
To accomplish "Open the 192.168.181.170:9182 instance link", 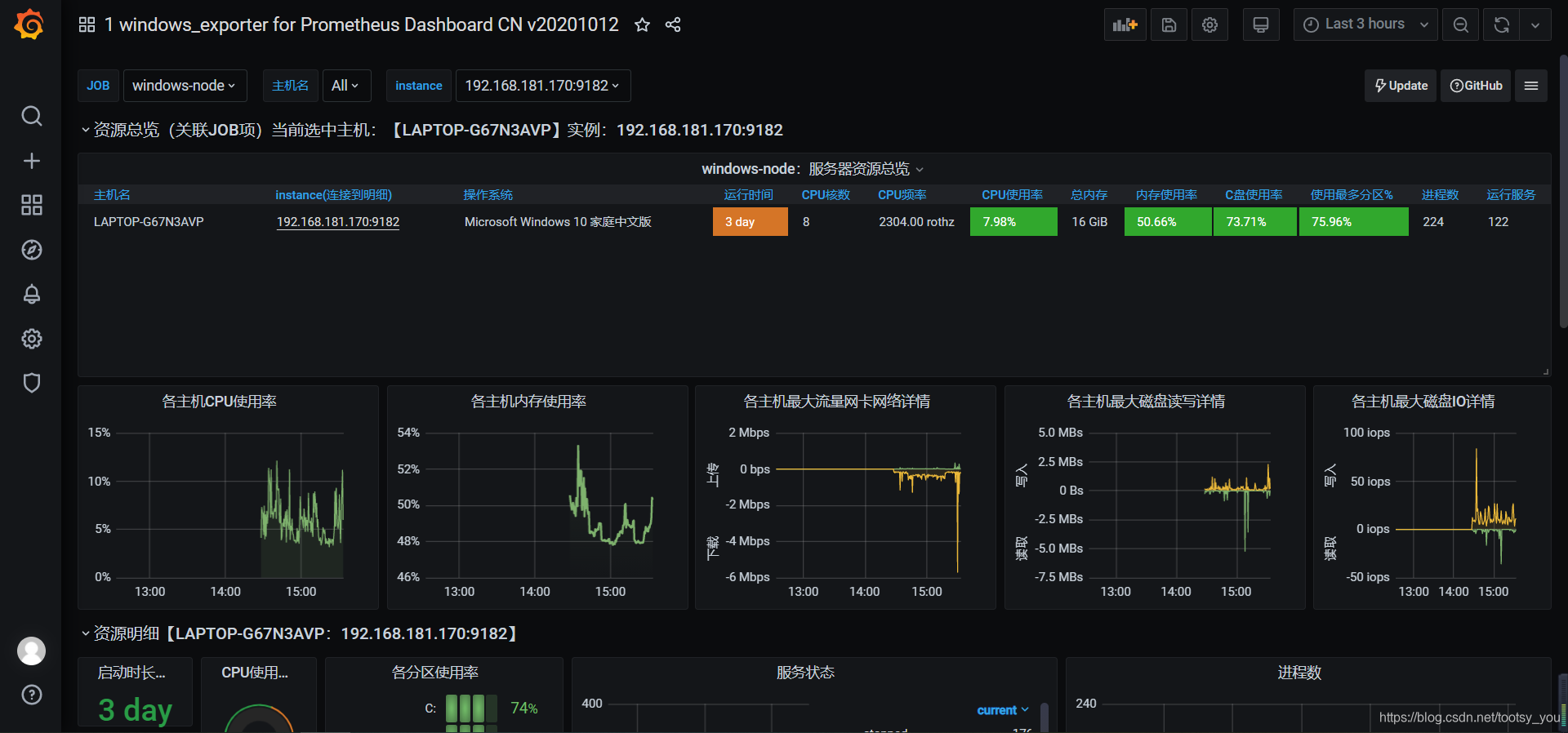I will click(338, 222).
